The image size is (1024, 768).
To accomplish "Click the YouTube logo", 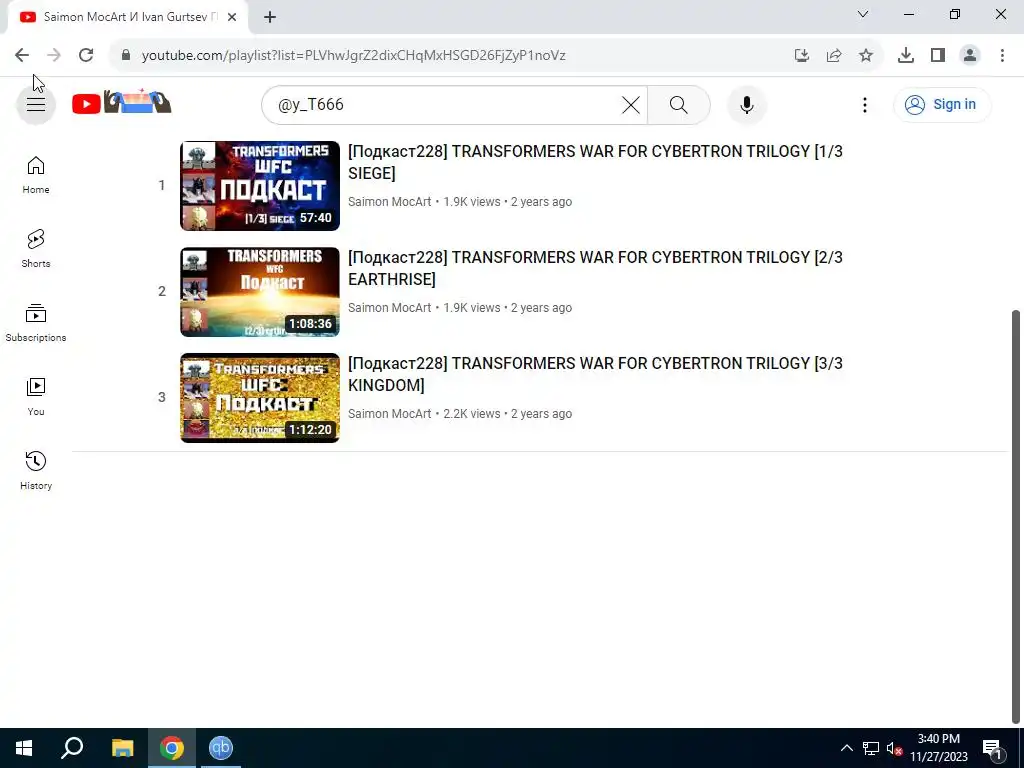I will coord(121,103).
